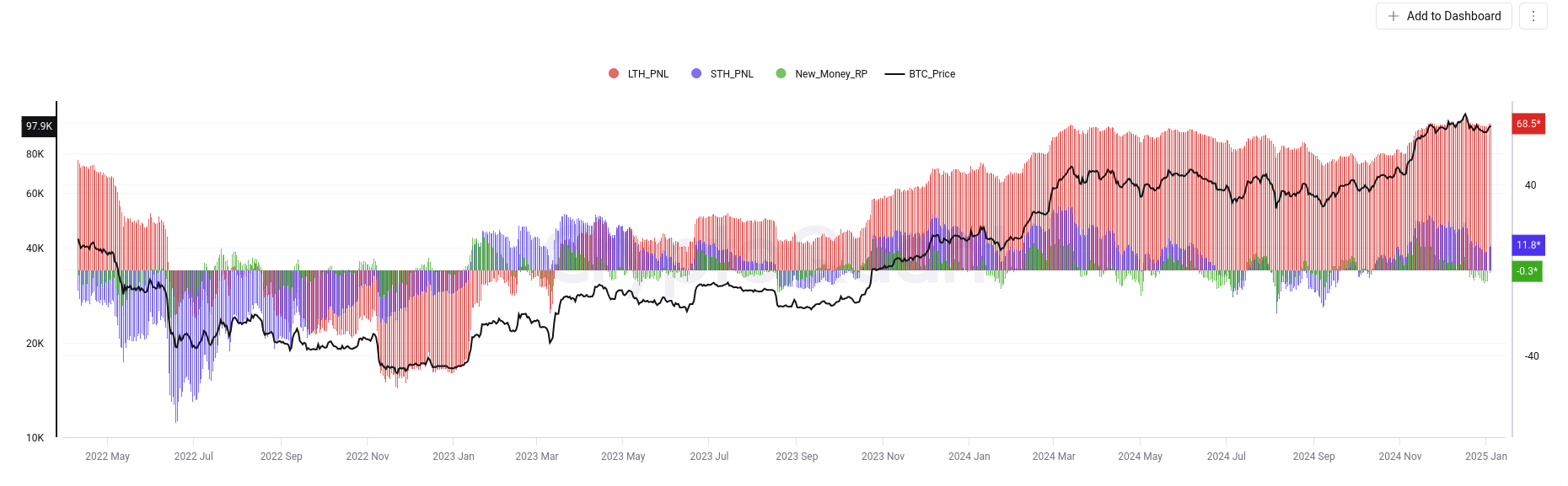1568x486 pixels.
Task: Expand chart options from the kebab menu
Action: coord(1533,16)
